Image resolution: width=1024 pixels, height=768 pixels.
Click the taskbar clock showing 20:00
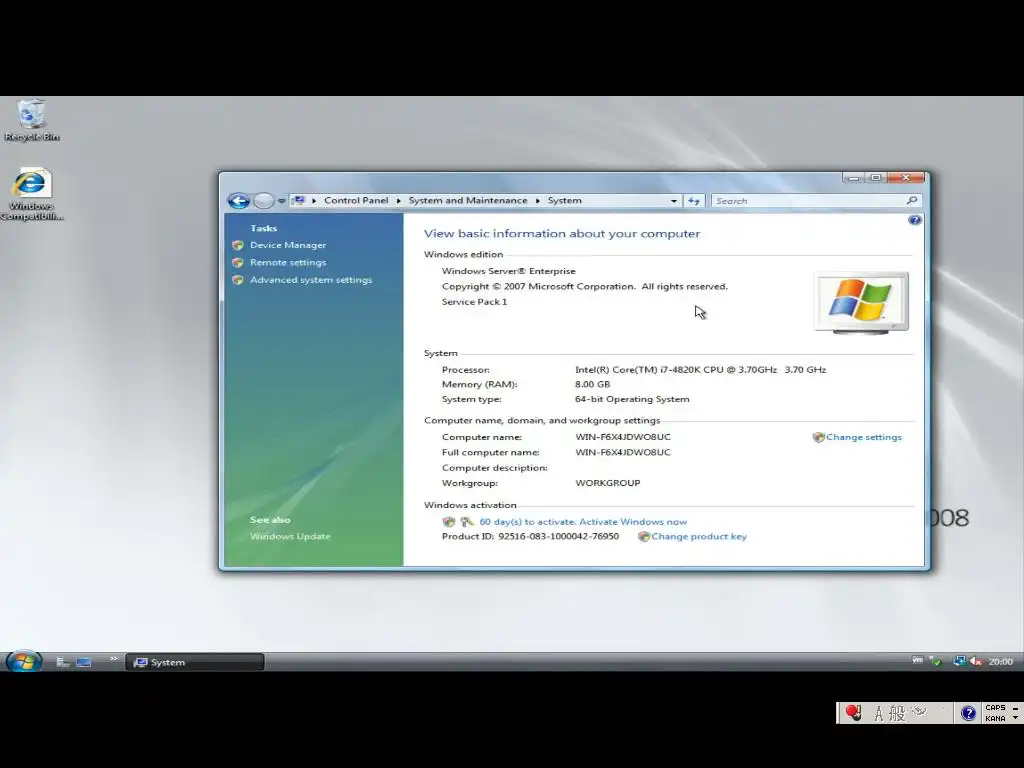point(1000,662)
